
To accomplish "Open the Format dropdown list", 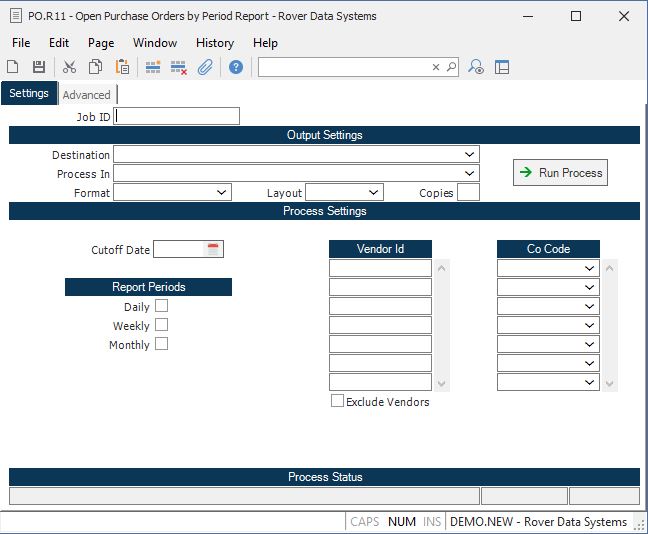I will tap(221, 192).
